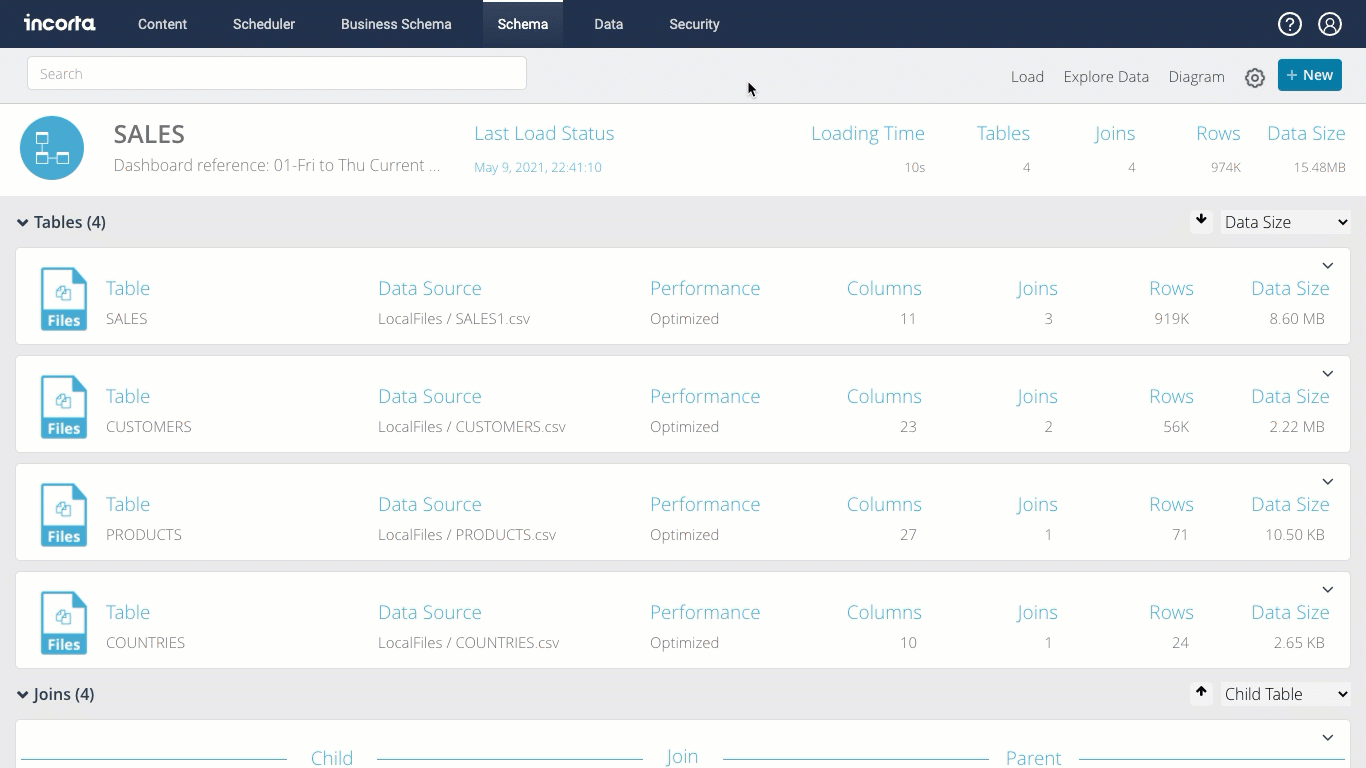Toggle joins sort direction arrow
Viewport: 1366px width, 768px height.
point(1201,693)
